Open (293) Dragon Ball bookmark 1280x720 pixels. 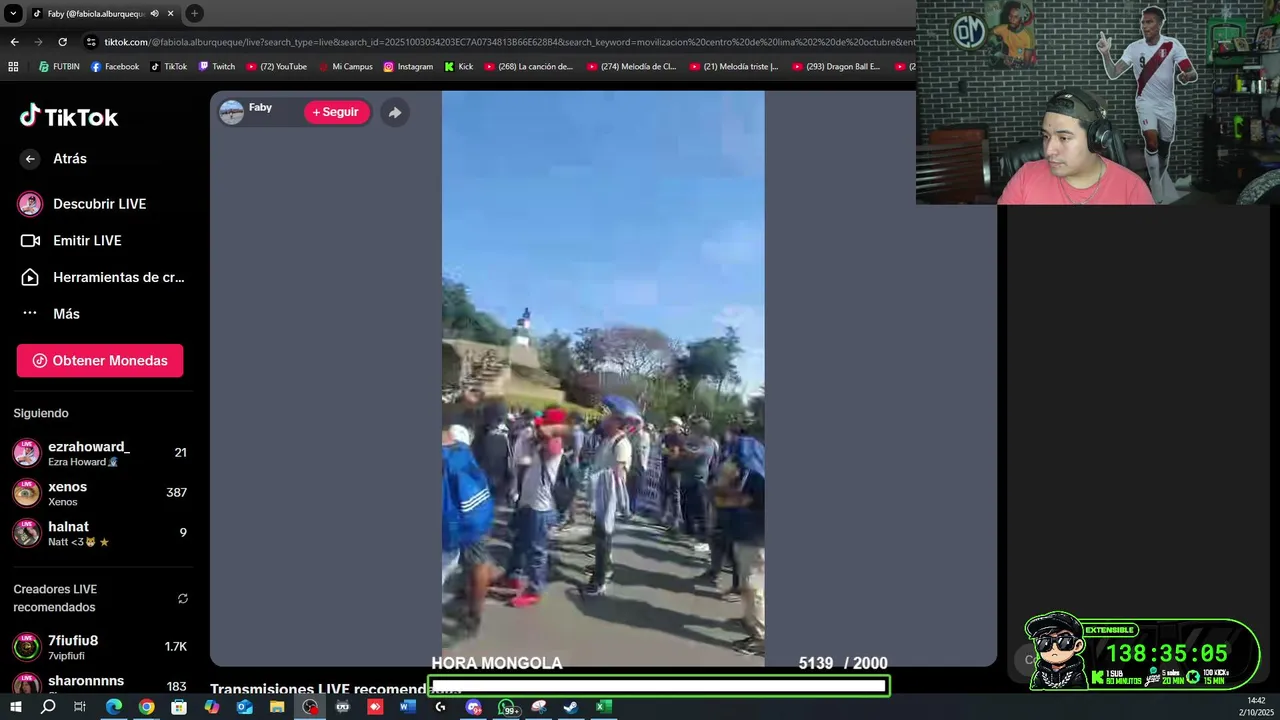(x=837, y=67)
